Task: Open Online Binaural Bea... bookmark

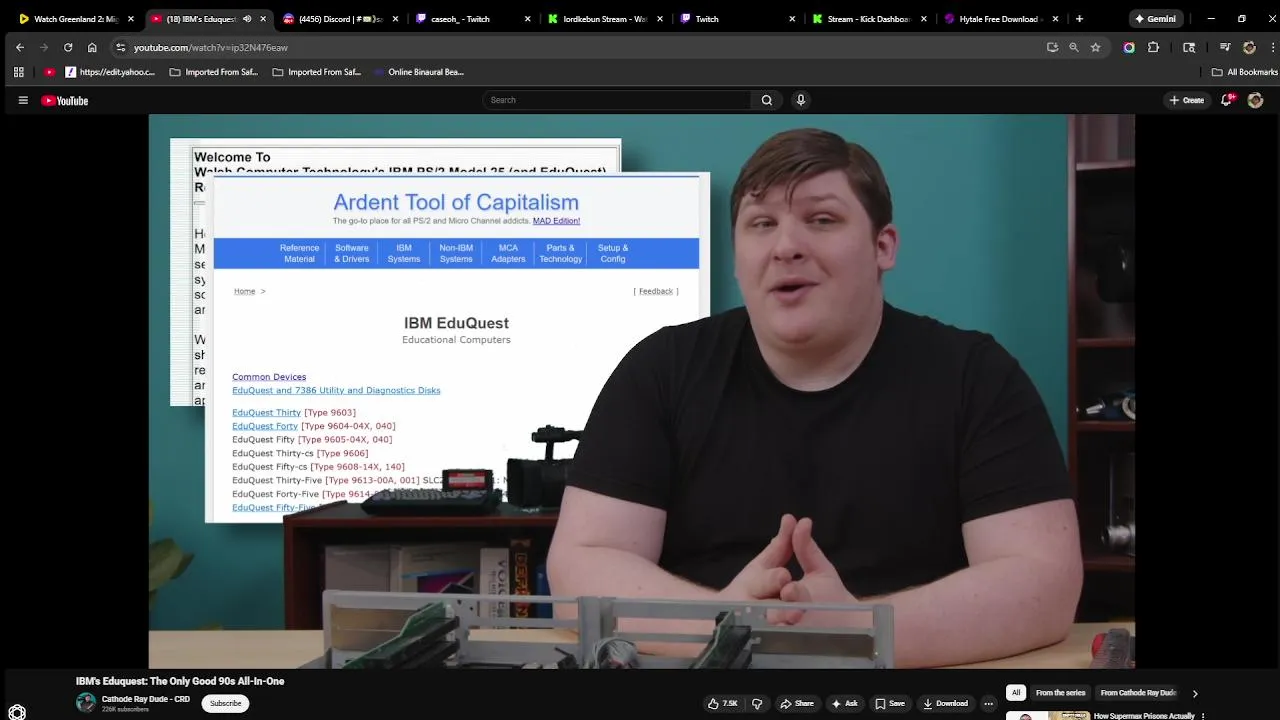Action: pyautogui.click(x=418, y=72)
